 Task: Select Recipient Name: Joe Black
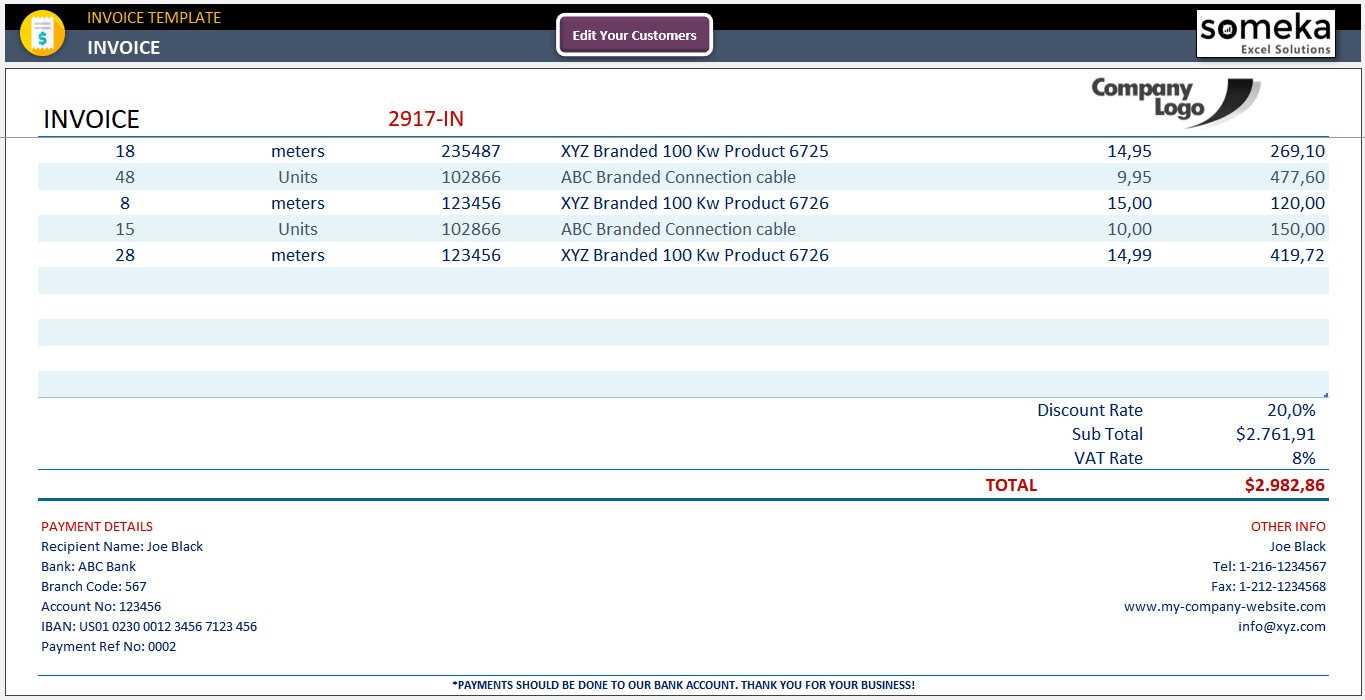point(122,546)
